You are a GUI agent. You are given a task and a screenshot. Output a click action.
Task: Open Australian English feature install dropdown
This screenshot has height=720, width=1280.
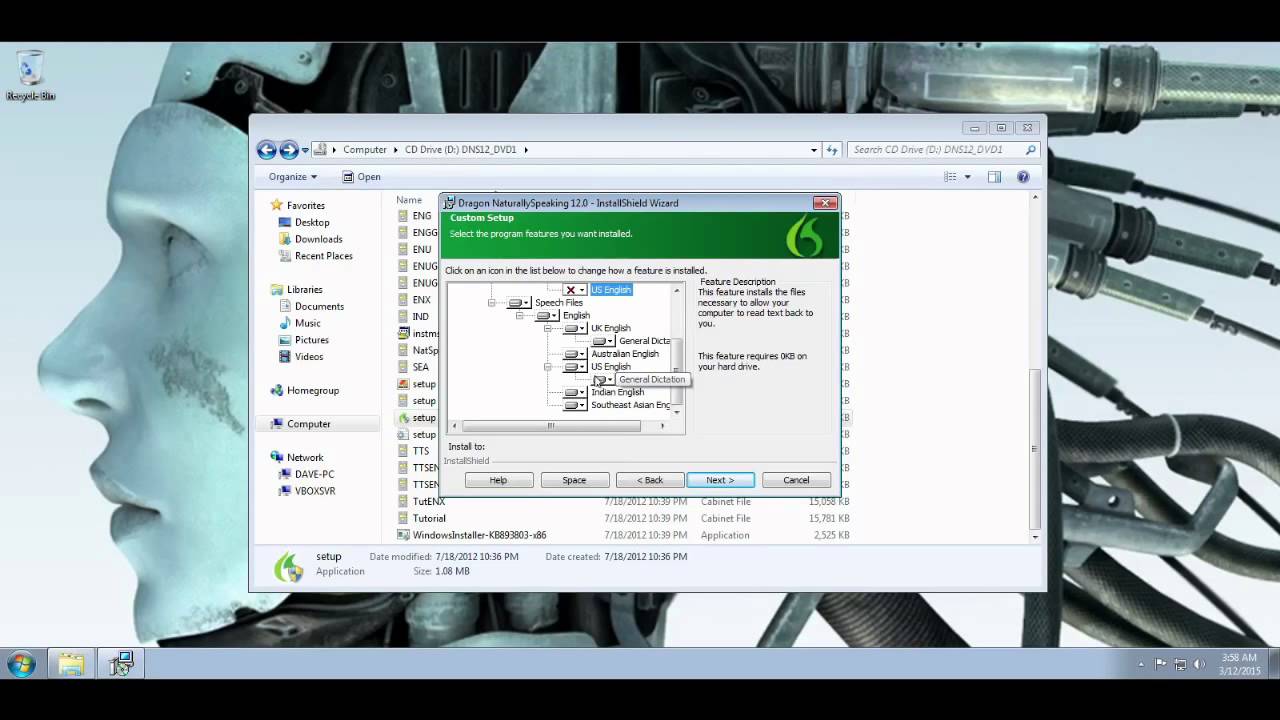pos(575,354)
